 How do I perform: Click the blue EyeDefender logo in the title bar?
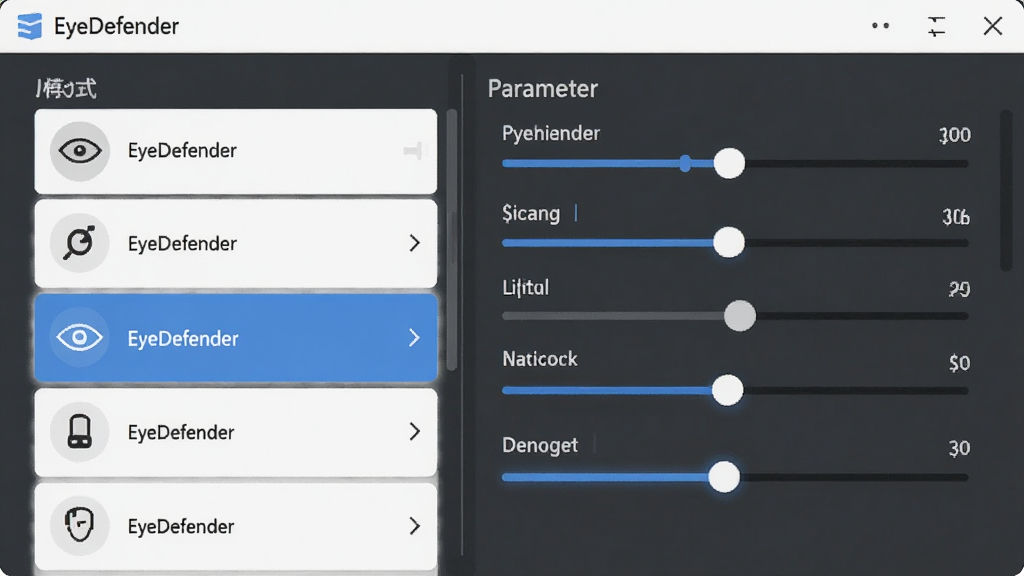click(x=29, y=26)
